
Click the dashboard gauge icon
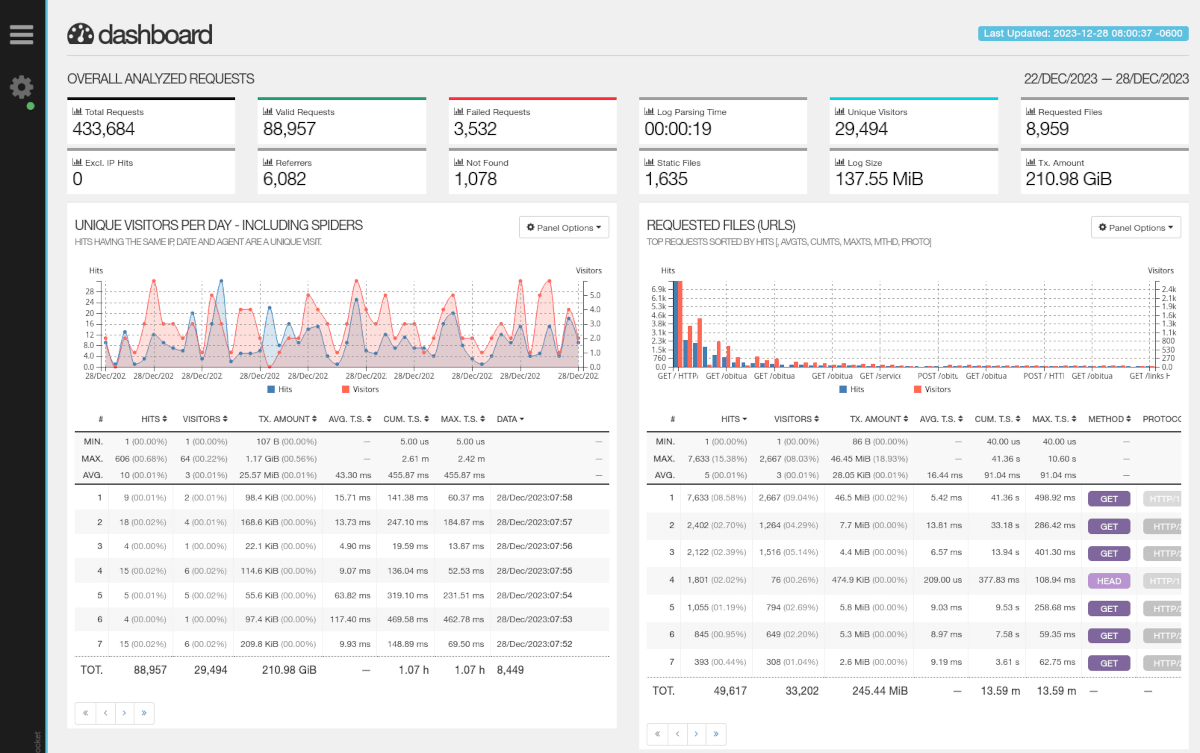(80, 34)
